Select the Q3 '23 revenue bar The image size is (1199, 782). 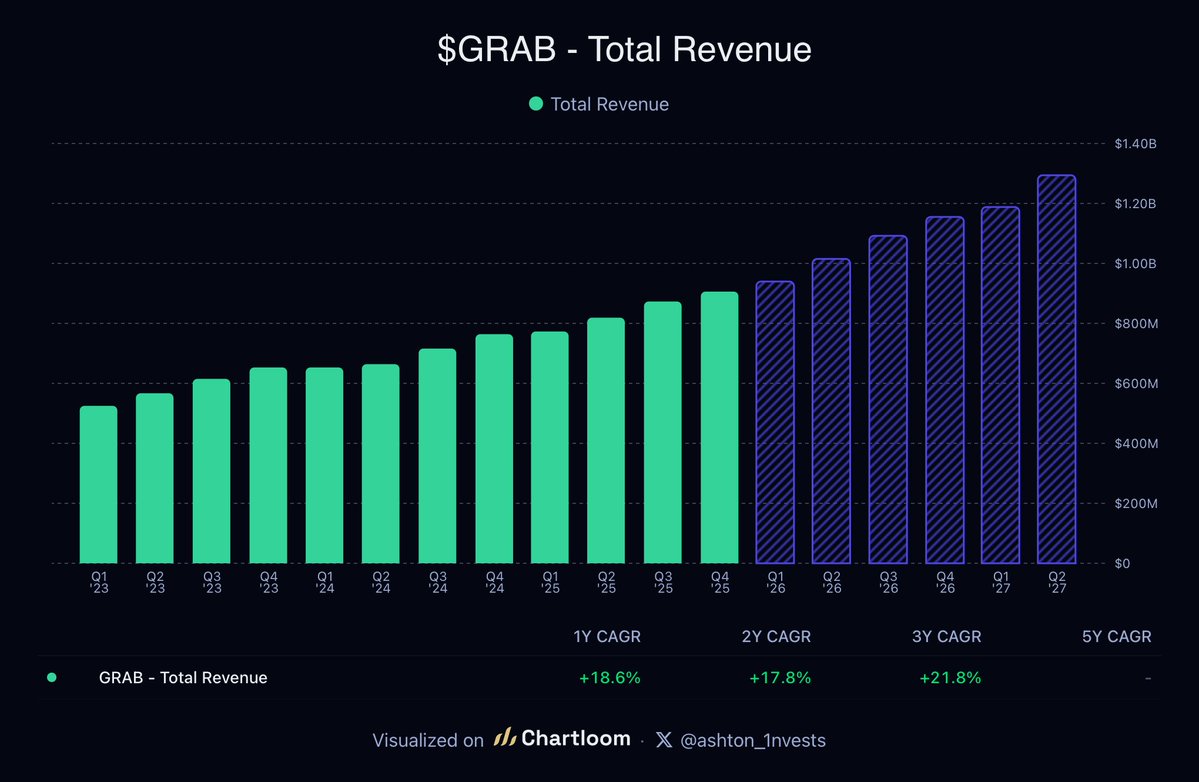tap(211, 471)
